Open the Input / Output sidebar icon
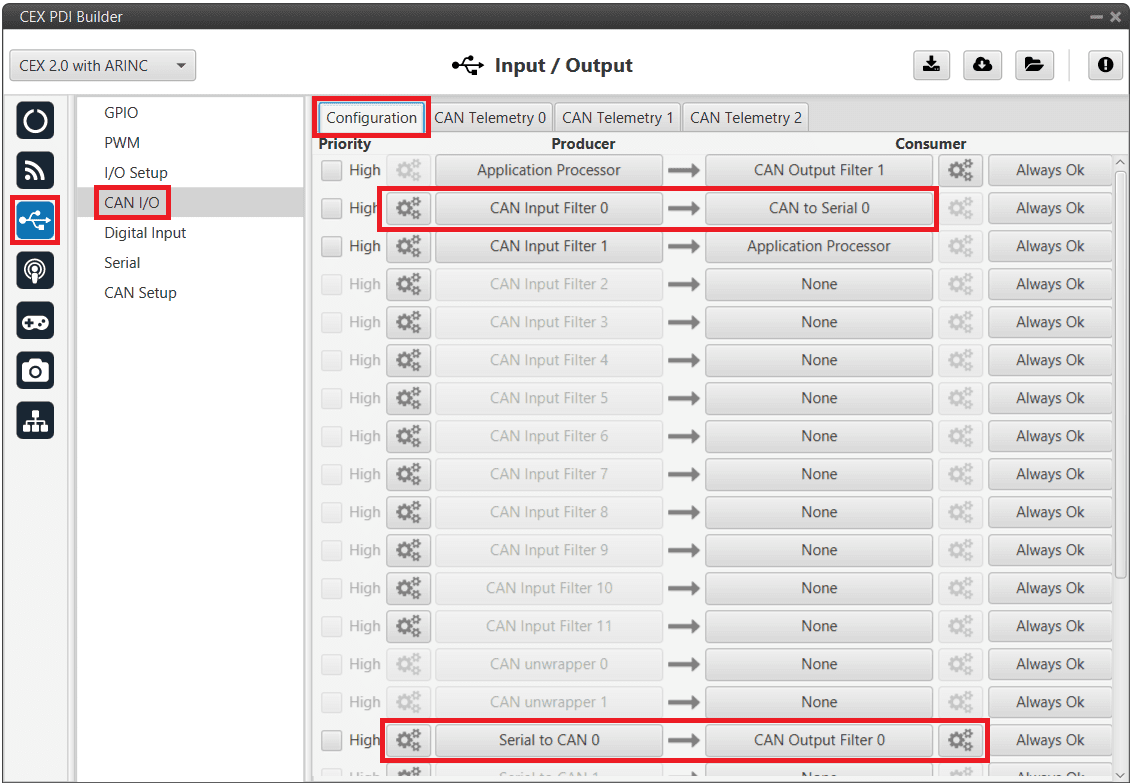The image size is (1130, 784). pyautogui.click(x=36, y=221)
